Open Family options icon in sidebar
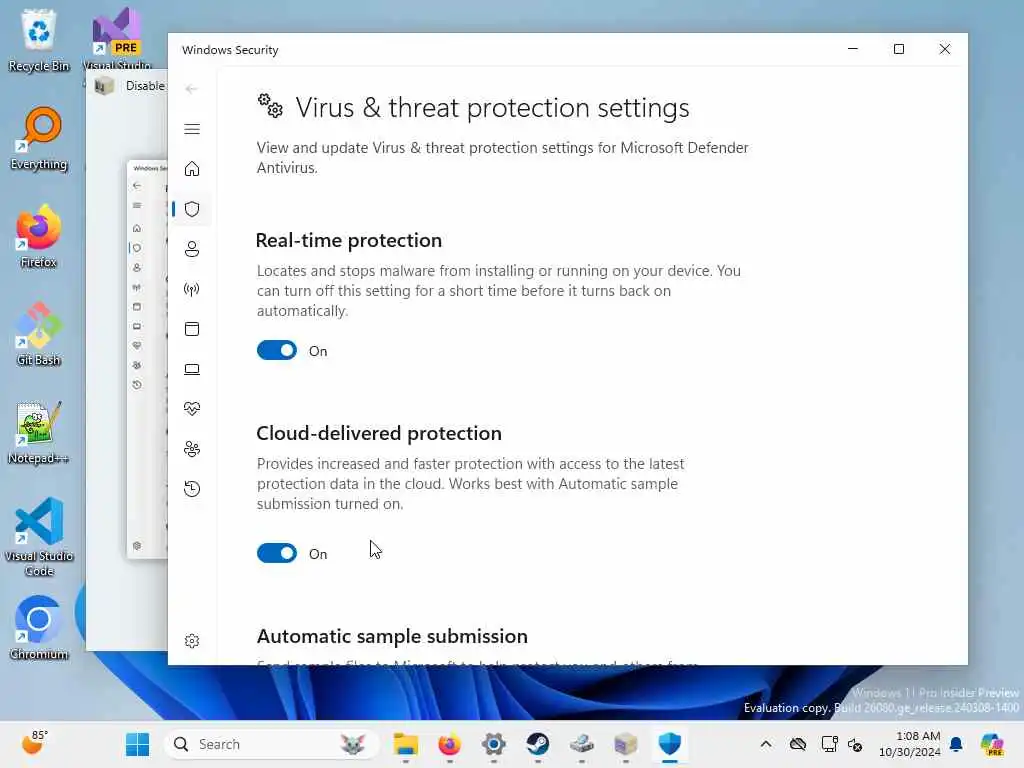 (x=192, y=449)
